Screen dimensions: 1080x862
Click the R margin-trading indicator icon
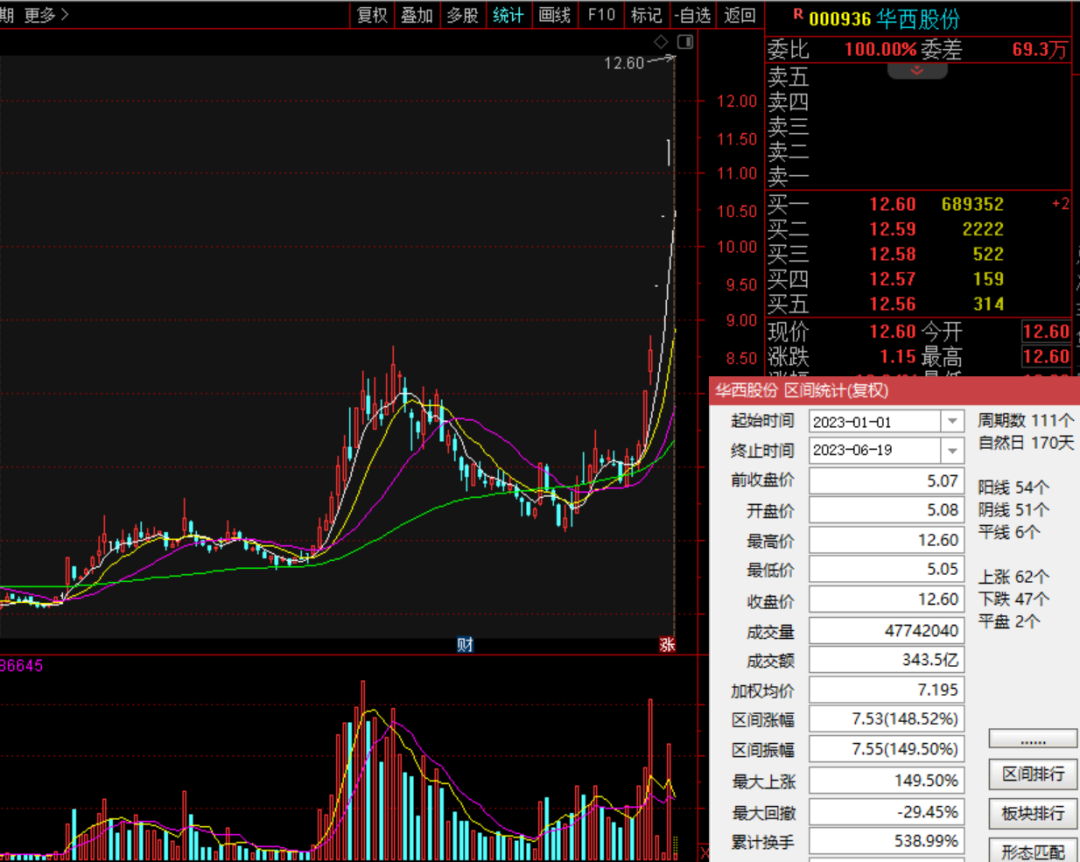[798, 14]
